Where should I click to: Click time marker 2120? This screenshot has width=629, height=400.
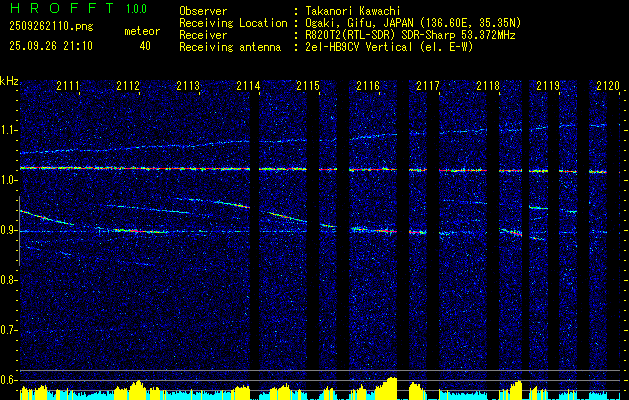pos(608,86)
